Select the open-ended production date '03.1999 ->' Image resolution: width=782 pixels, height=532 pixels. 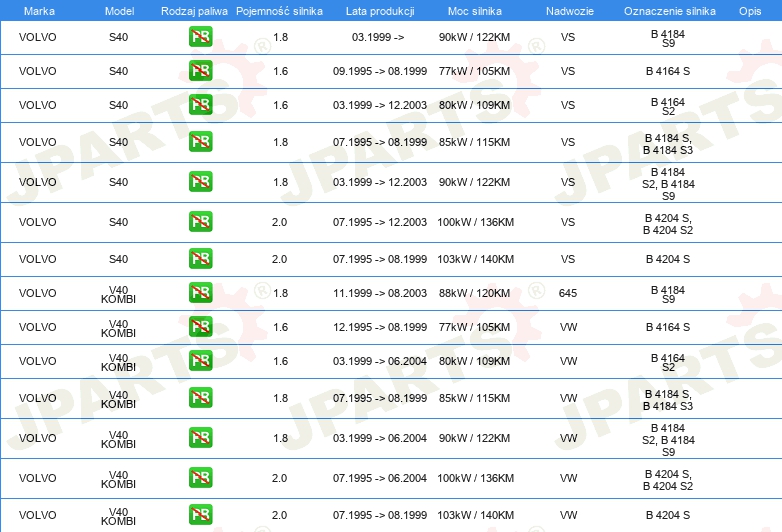click(378, 37)
